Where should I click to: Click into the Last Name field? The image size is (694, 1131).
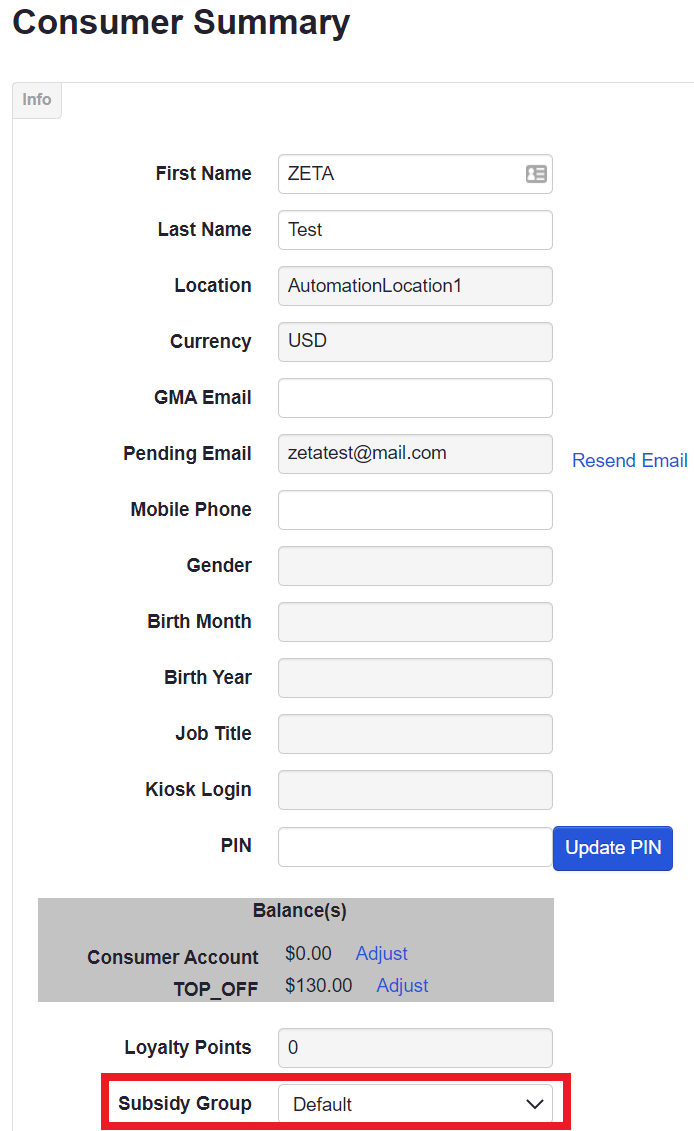click(416, 230)
